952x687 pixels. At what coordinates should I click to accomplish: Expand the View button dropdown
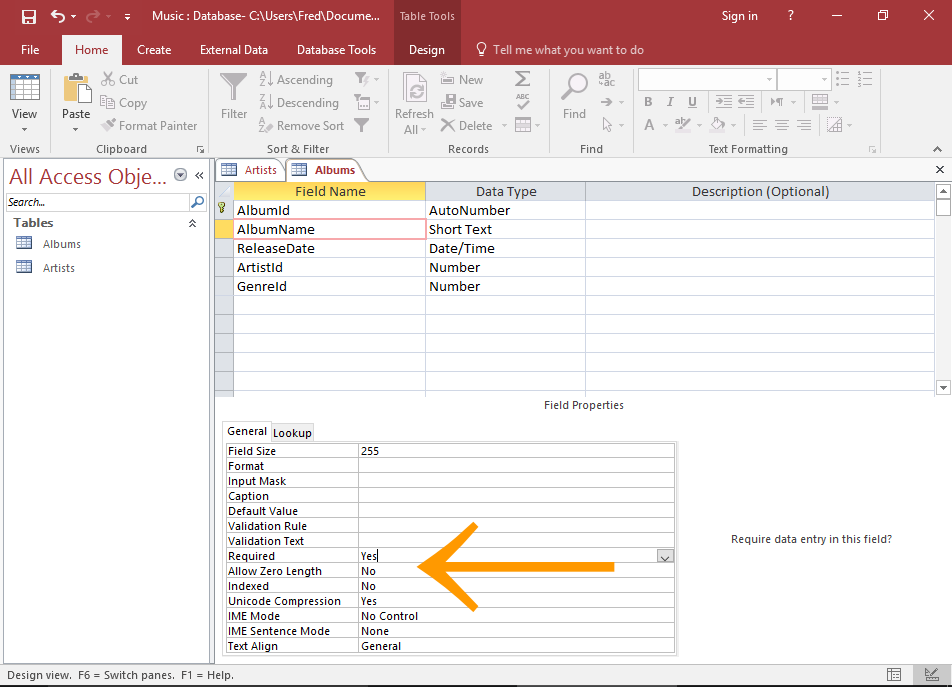click(25, 128)
